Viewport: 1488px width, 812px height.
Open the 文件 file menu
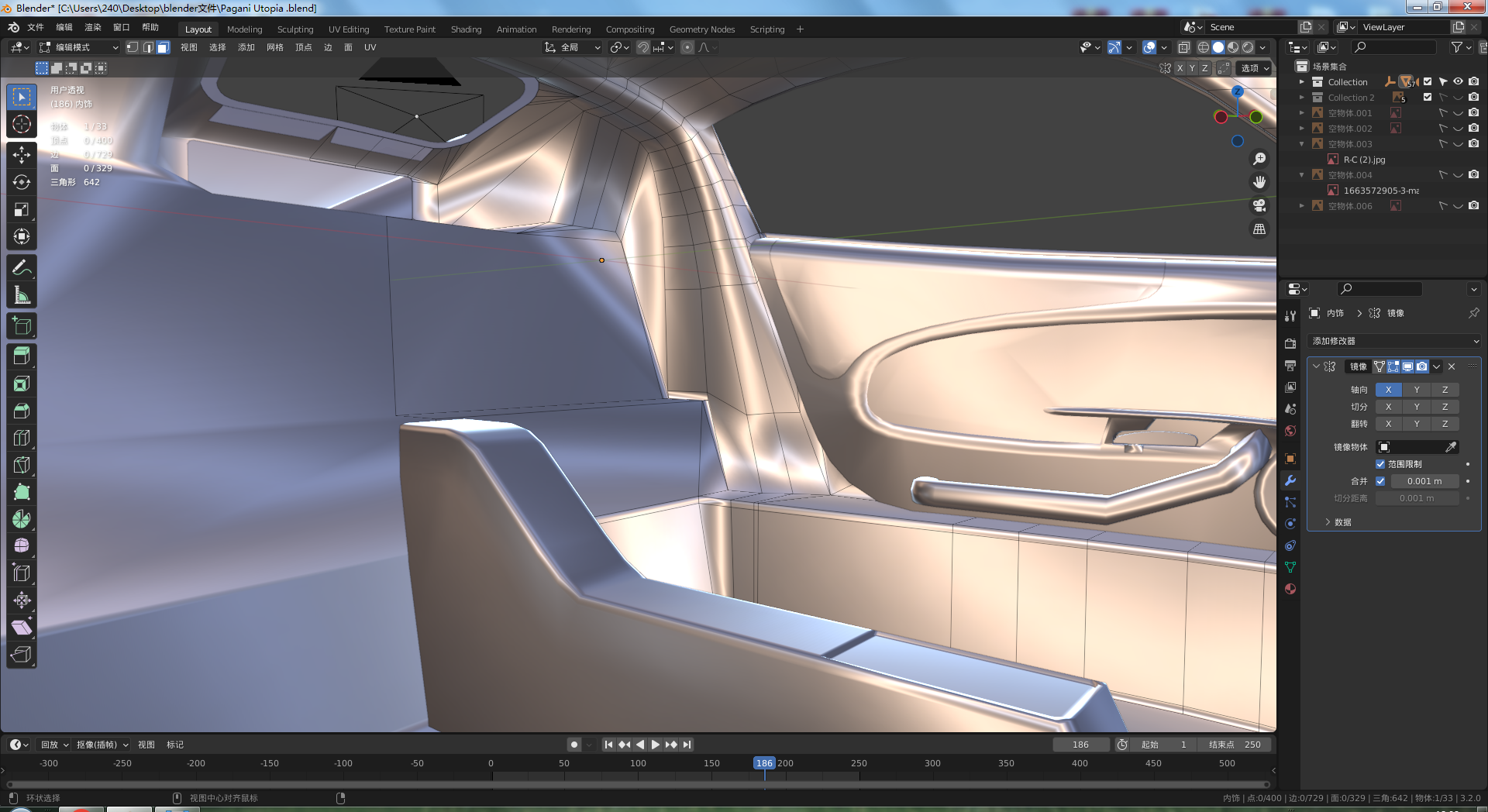point(36,27)
